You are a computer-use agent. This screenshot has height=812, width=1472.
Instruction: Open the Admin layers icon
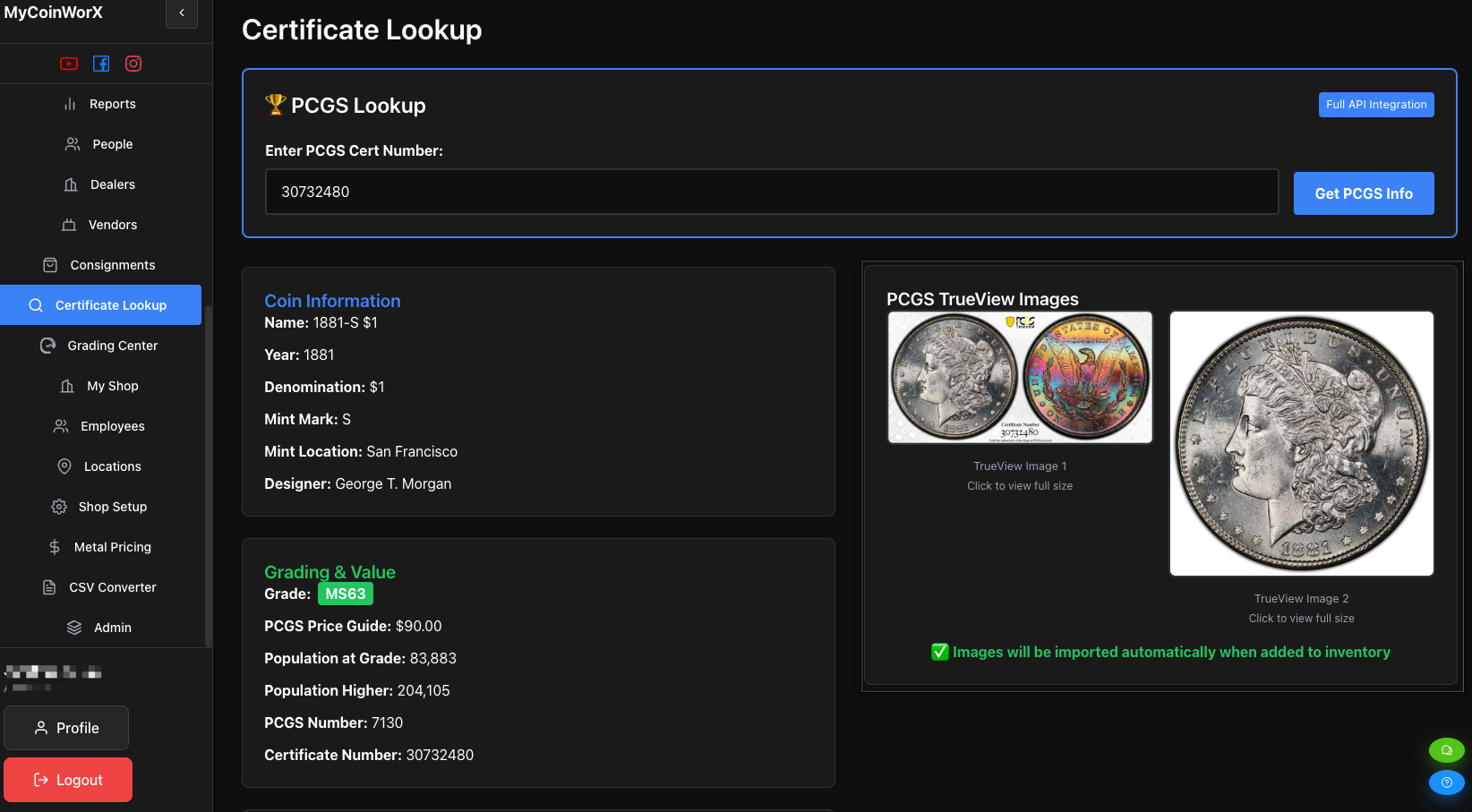(73, 628)
